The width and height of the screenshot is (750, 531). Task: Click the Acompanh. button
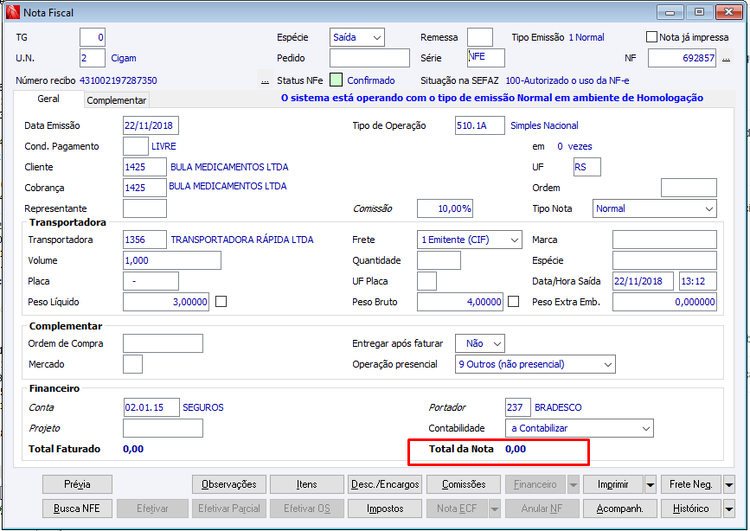click(620, 509)
